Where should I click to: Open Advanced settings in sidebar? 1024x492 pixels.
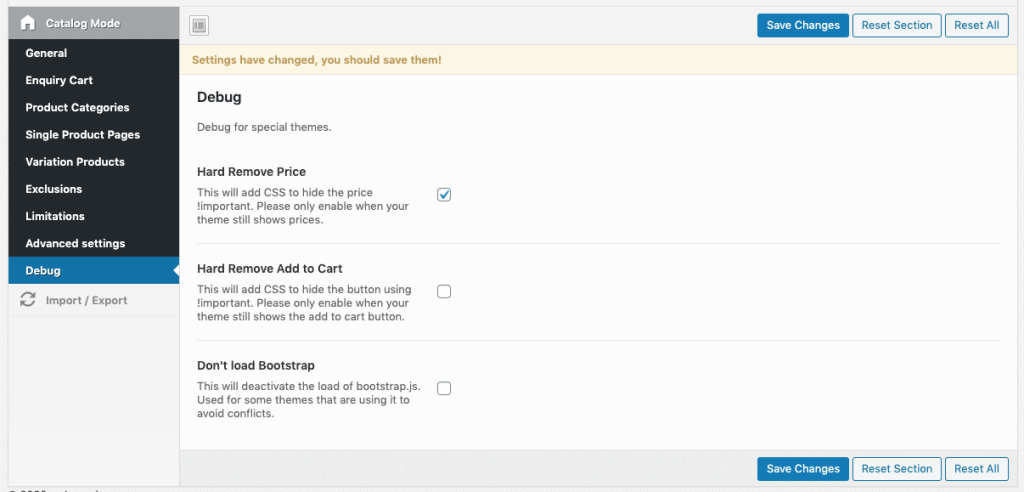point(75,243)
